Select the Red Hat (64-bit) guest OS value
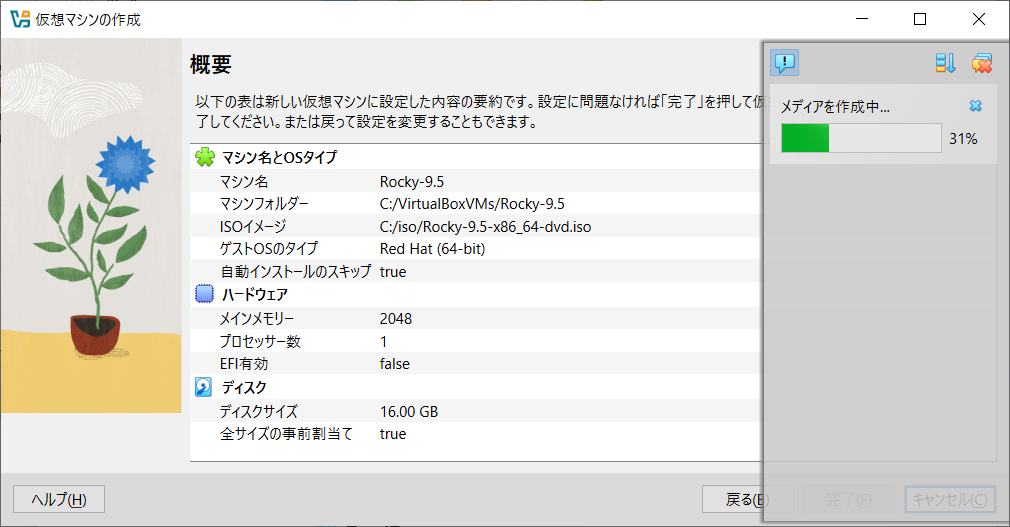 coord(432,249)
